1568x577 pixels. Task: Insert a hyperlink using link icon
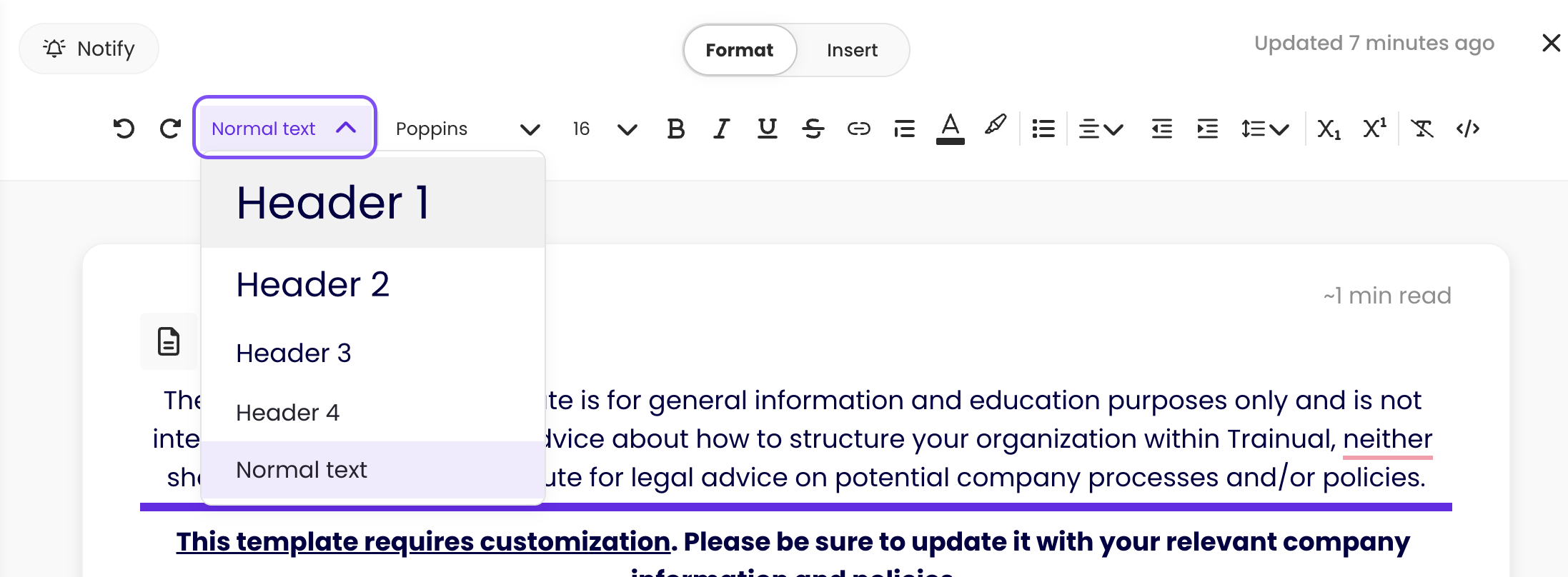coord(858,129)
